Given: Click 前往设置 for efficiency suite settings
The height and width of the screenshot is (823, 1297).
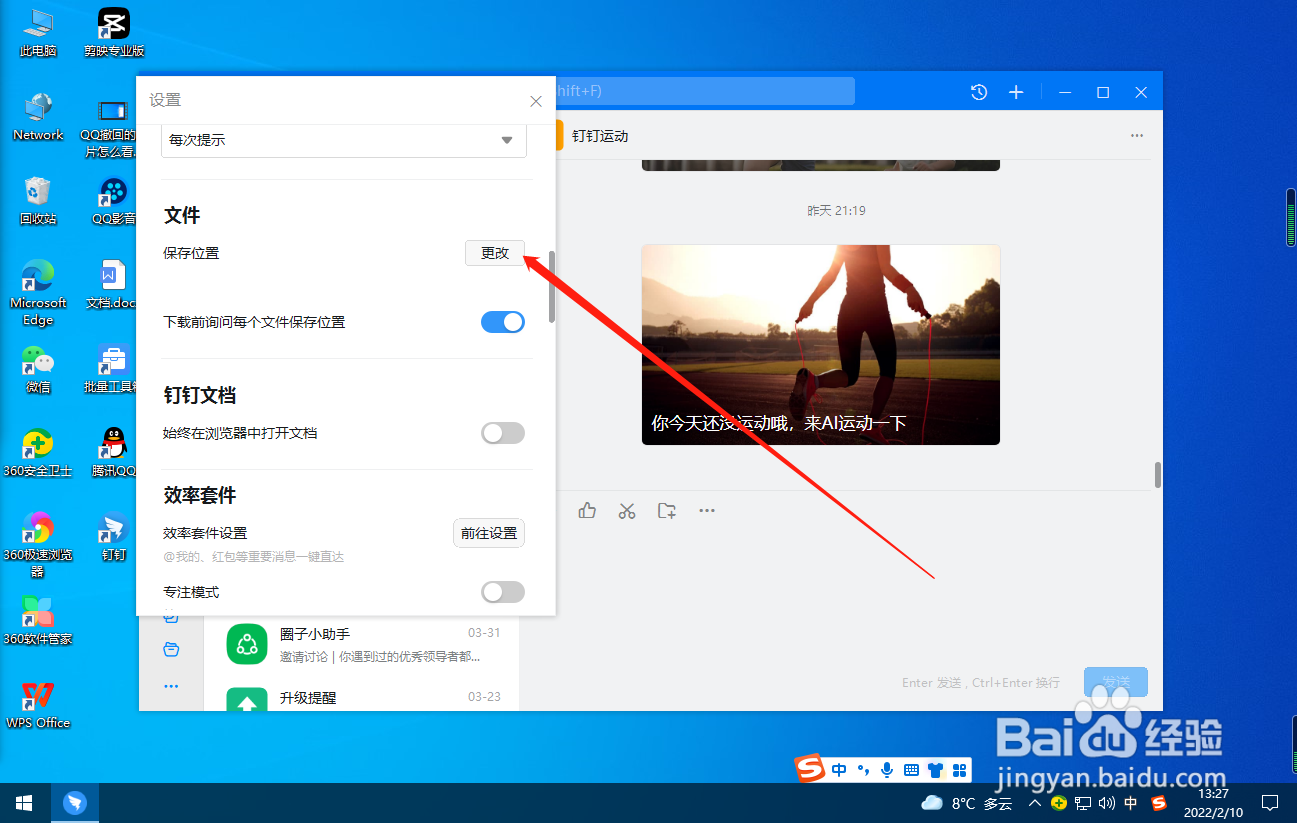Looking at the screenshot, I should [488, 532].
